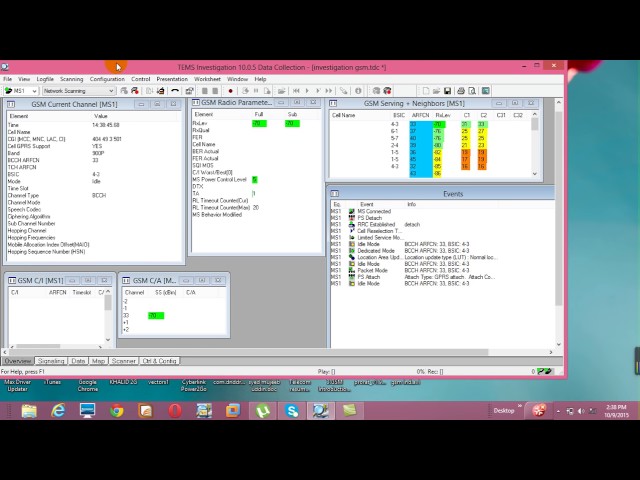
Task: Open the Help menu
Action: point(260,79)
